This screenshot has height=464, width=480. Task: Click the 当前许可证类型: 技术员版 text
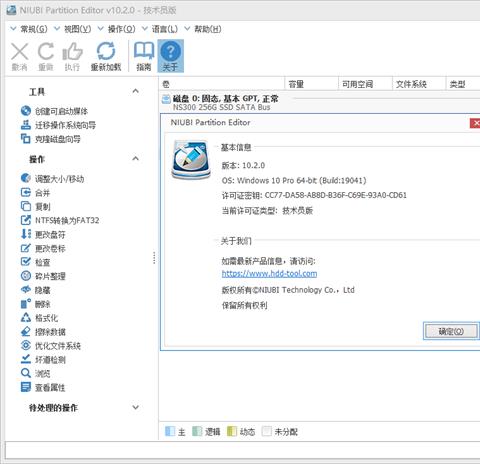pyautogui.click(x=267, y=211)
